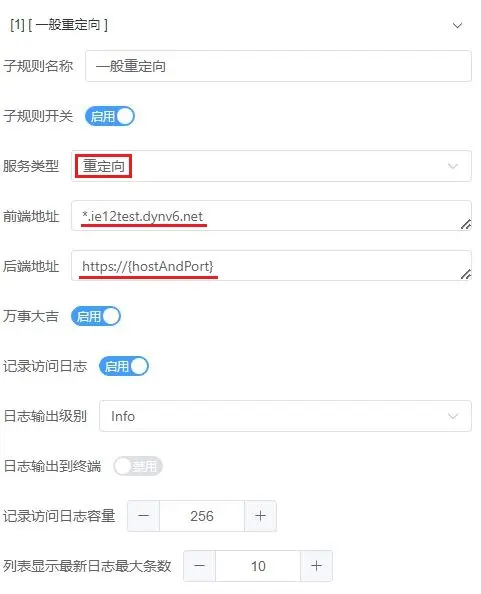Click the 256 log capacity value field
The height and width of the screenshot is (594, 481).
(x=202, y=516)
